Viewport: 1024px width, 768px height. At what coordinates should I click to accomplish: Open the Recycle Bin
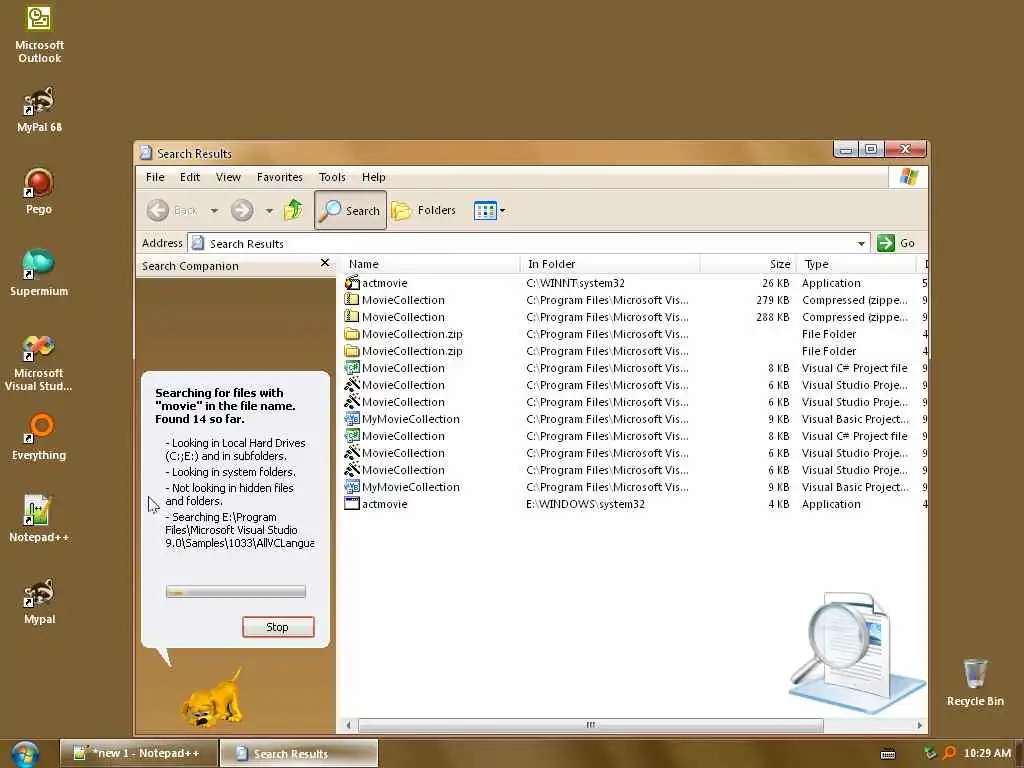point(975,682)
